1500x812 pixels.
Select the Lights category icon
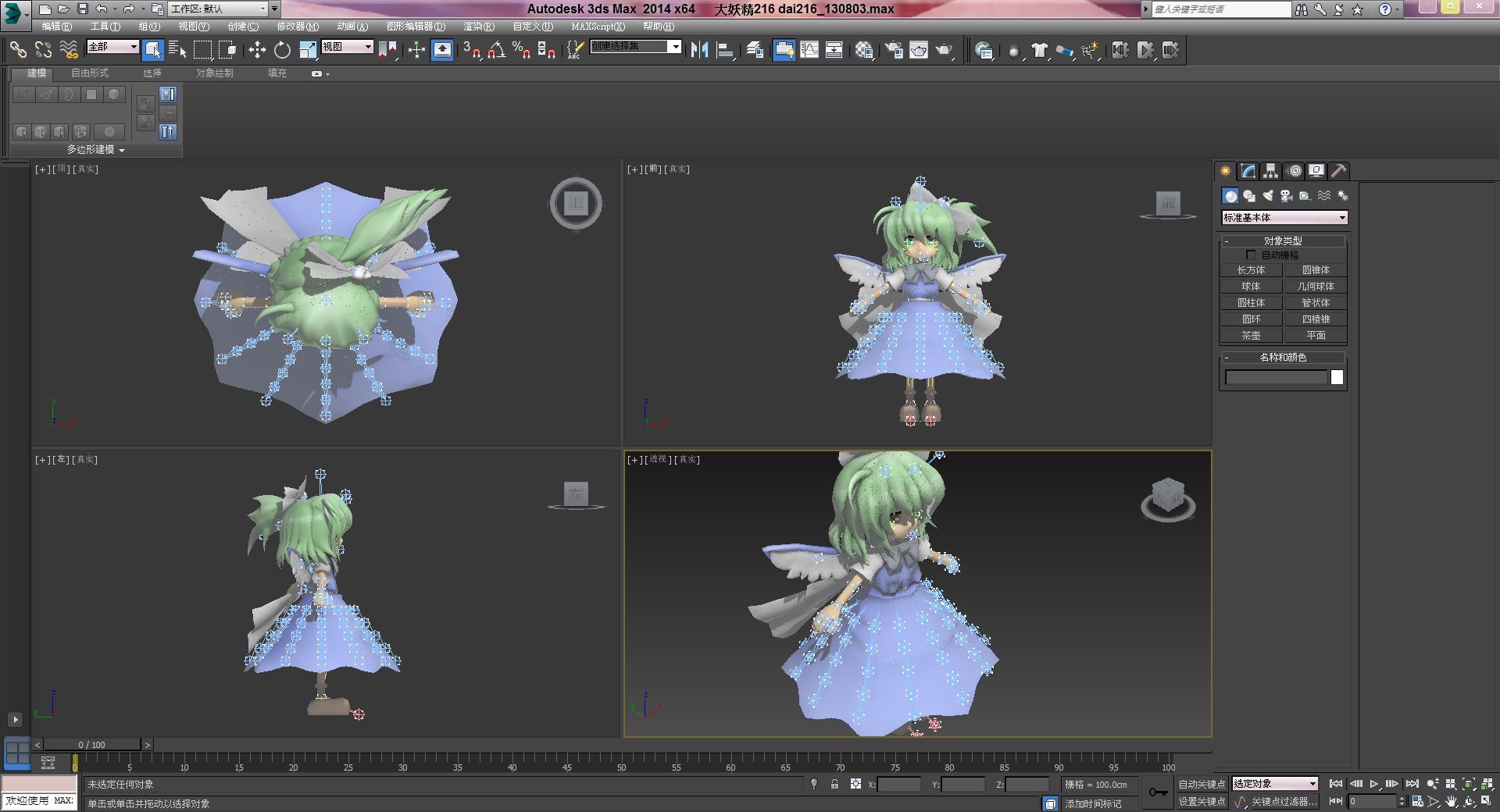click(1268, 196)
